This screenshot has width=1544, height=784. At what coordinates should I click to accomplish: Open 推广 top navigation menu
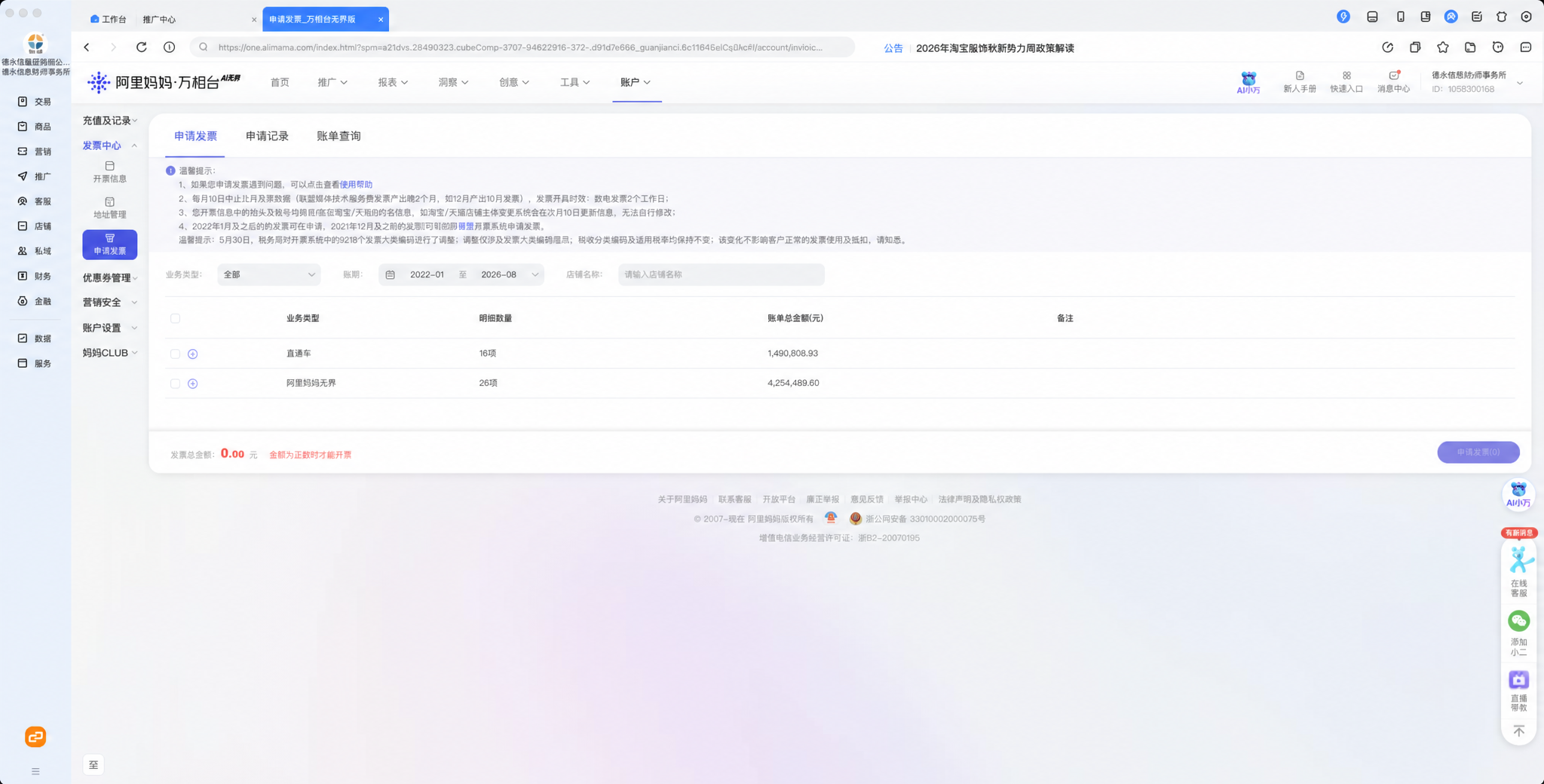point(332,82)
